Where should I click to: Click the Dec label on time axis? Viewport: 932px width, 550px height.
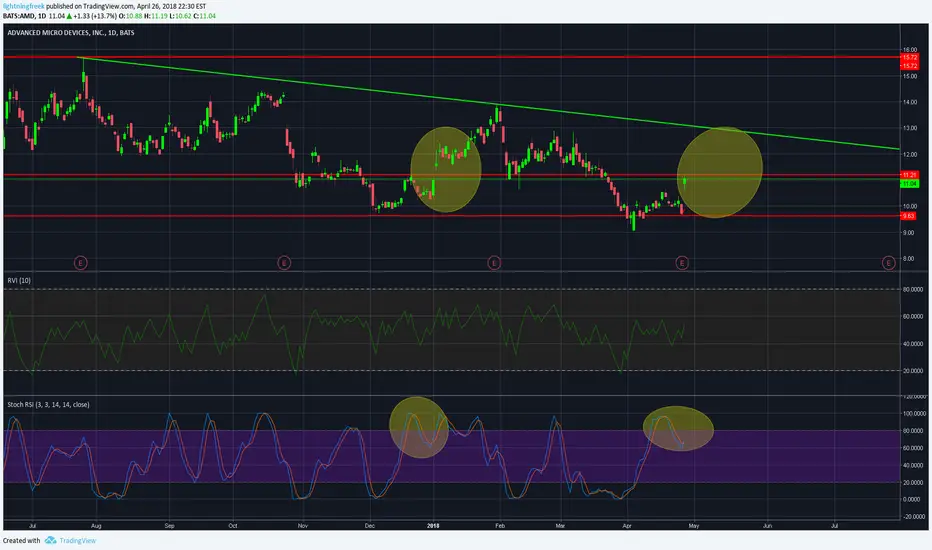pyautogui.click(x=370, y=526)
